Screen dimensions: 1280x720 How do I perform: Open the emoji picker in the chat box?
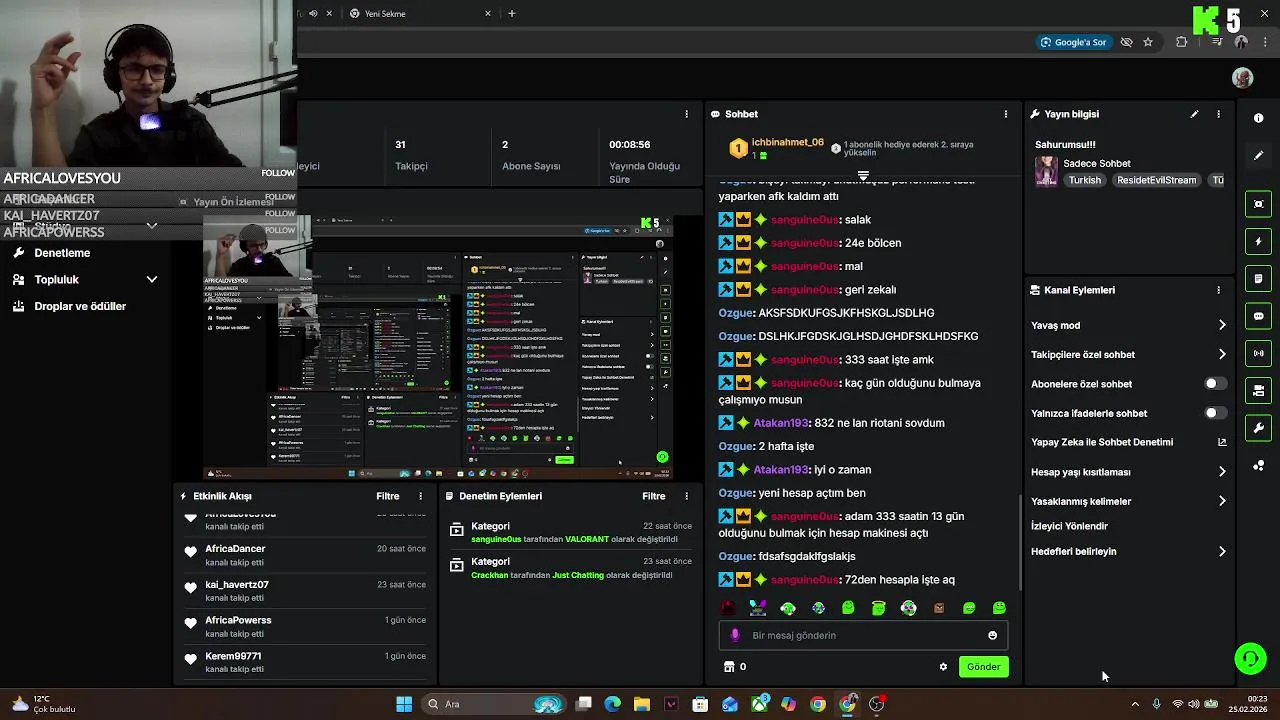click(x=992, y=635)
